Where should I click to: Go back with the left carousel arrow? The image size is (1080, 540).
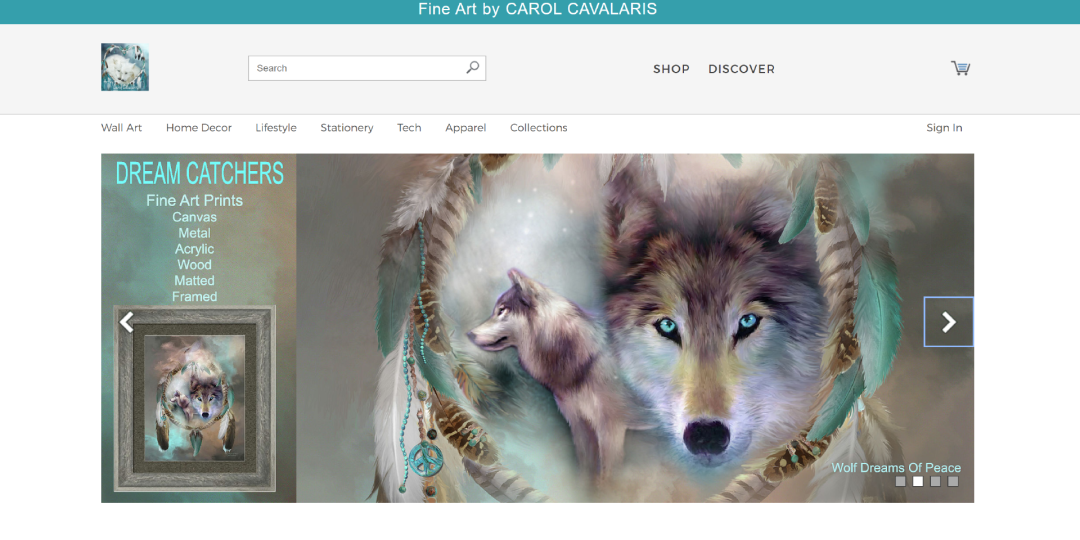pos(126,322)
